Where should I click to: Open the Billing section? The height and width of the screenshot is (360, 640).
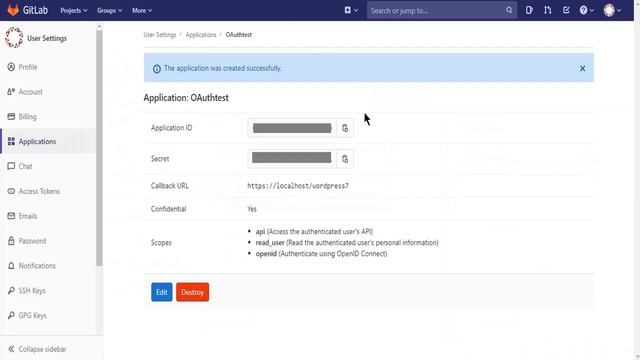(x=27, y=117)
